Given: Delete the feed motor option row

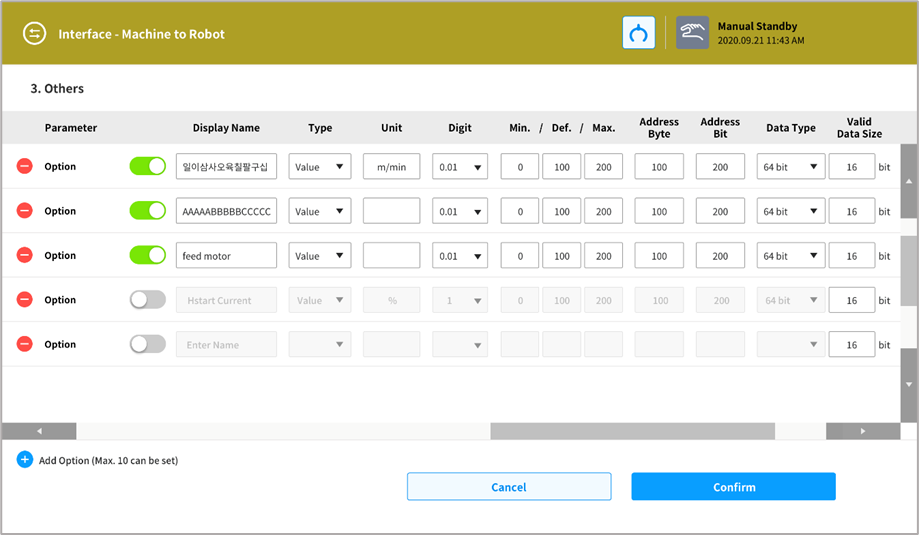Looking at the screenshot, I should point(25,256).
